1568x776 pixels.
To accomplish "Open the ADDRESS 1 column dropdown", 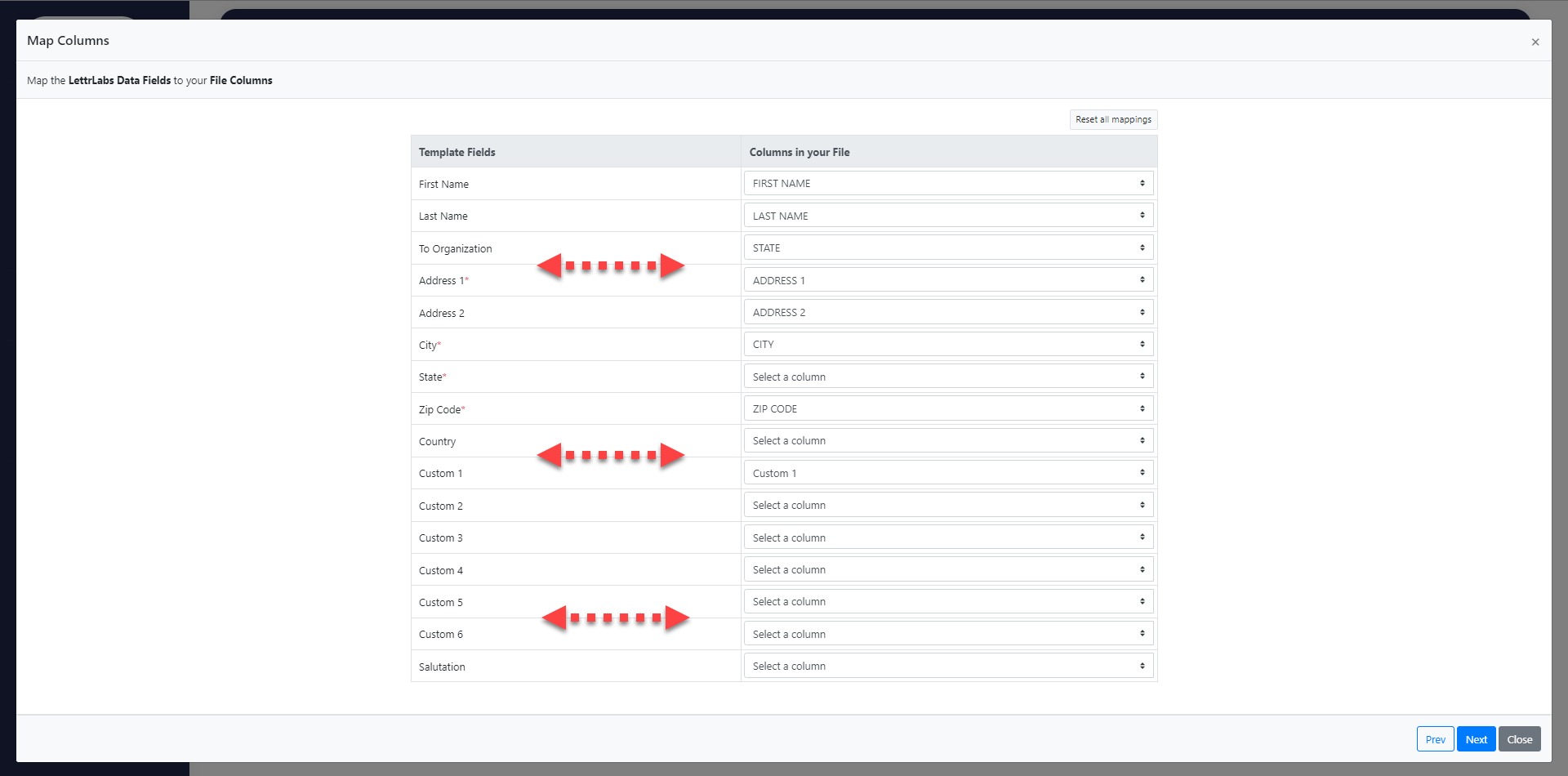I will (x=947, y=279).
